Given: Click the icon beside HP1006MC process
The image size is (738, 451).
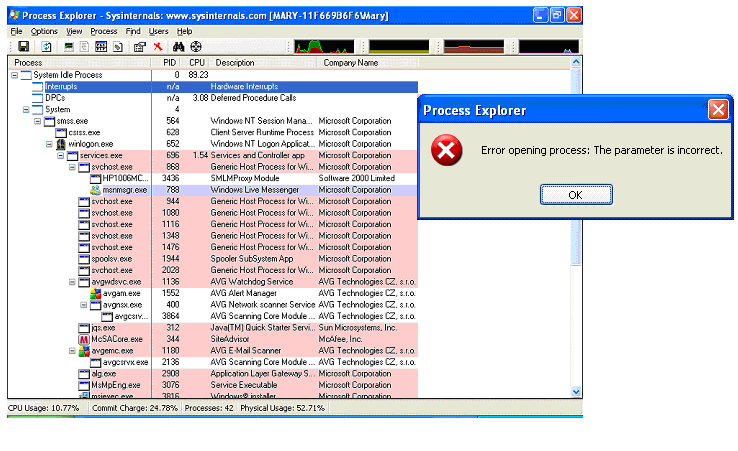Looking at the screenshot, I should pyautogui.click(x=96, y=178).
